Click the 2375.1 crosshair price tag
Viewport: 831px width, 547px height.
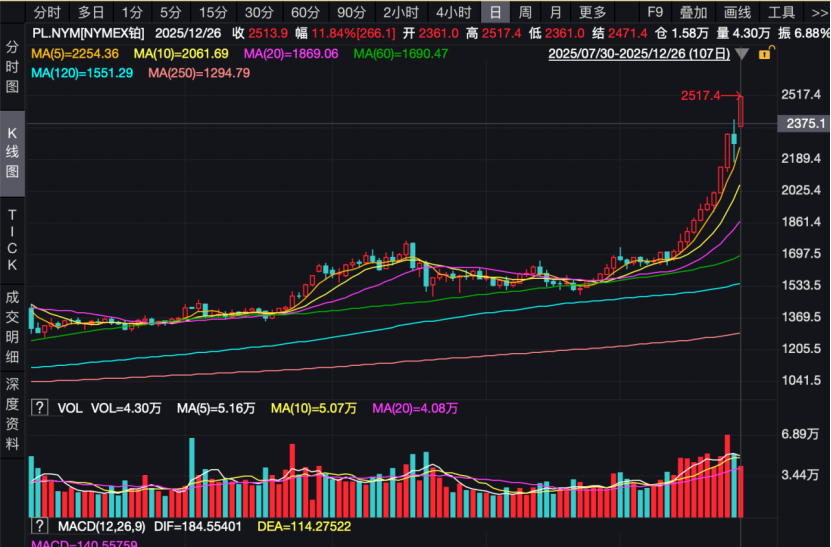click(x=805, y=123)
